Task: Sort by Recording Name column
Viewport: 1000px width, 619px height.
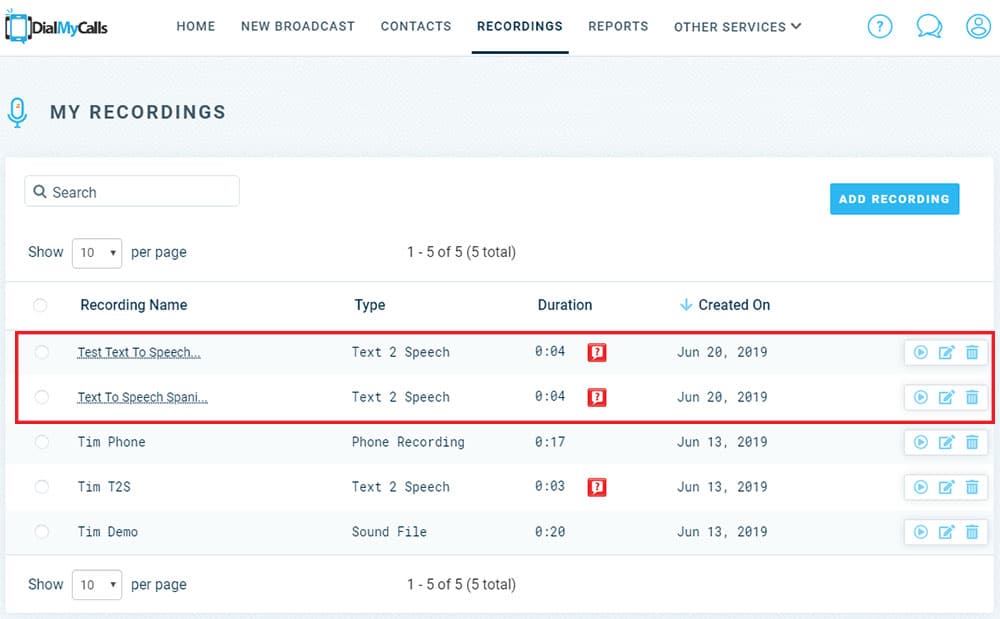Action: pos(134,305)
